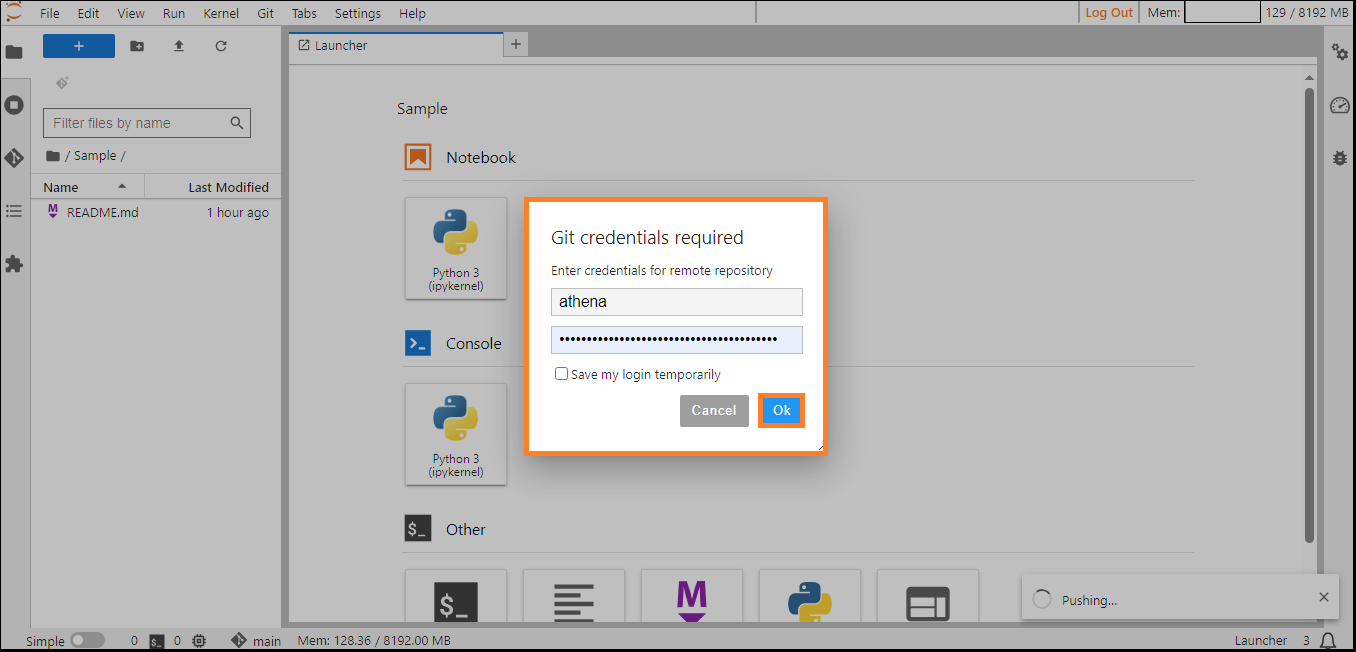Create a new Markdown File tile
Screen dimensions: 1356x652
click(x=692, y=597)
